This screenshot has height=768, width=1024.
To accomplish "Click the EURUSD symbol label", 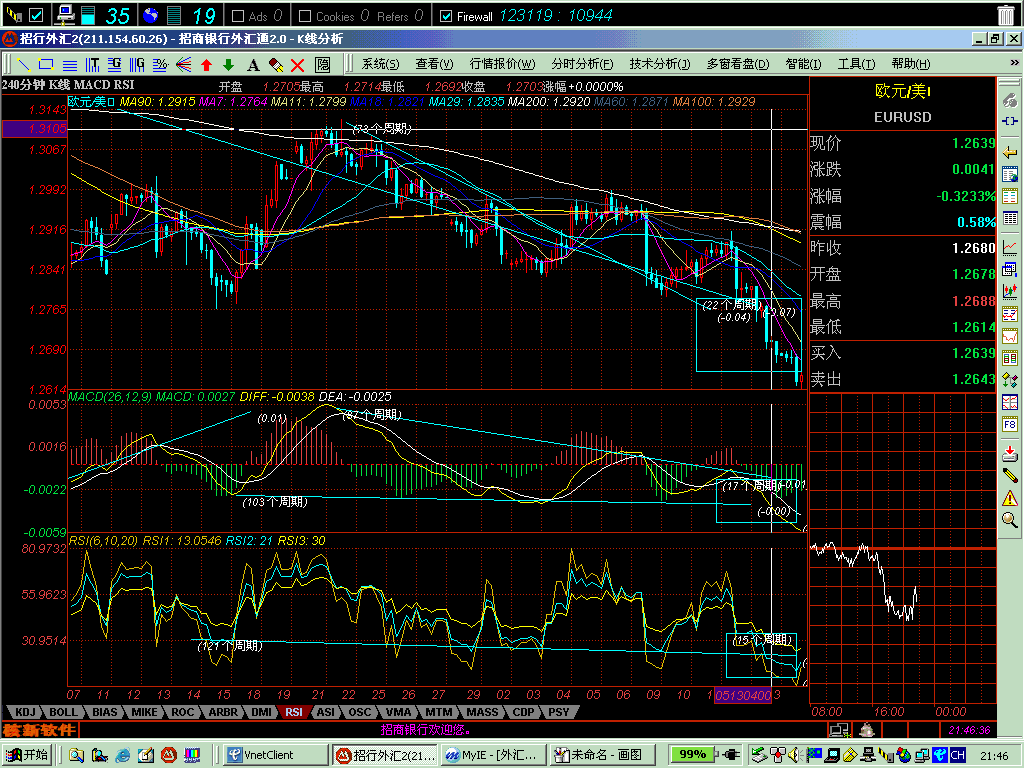I will (903, 118).
